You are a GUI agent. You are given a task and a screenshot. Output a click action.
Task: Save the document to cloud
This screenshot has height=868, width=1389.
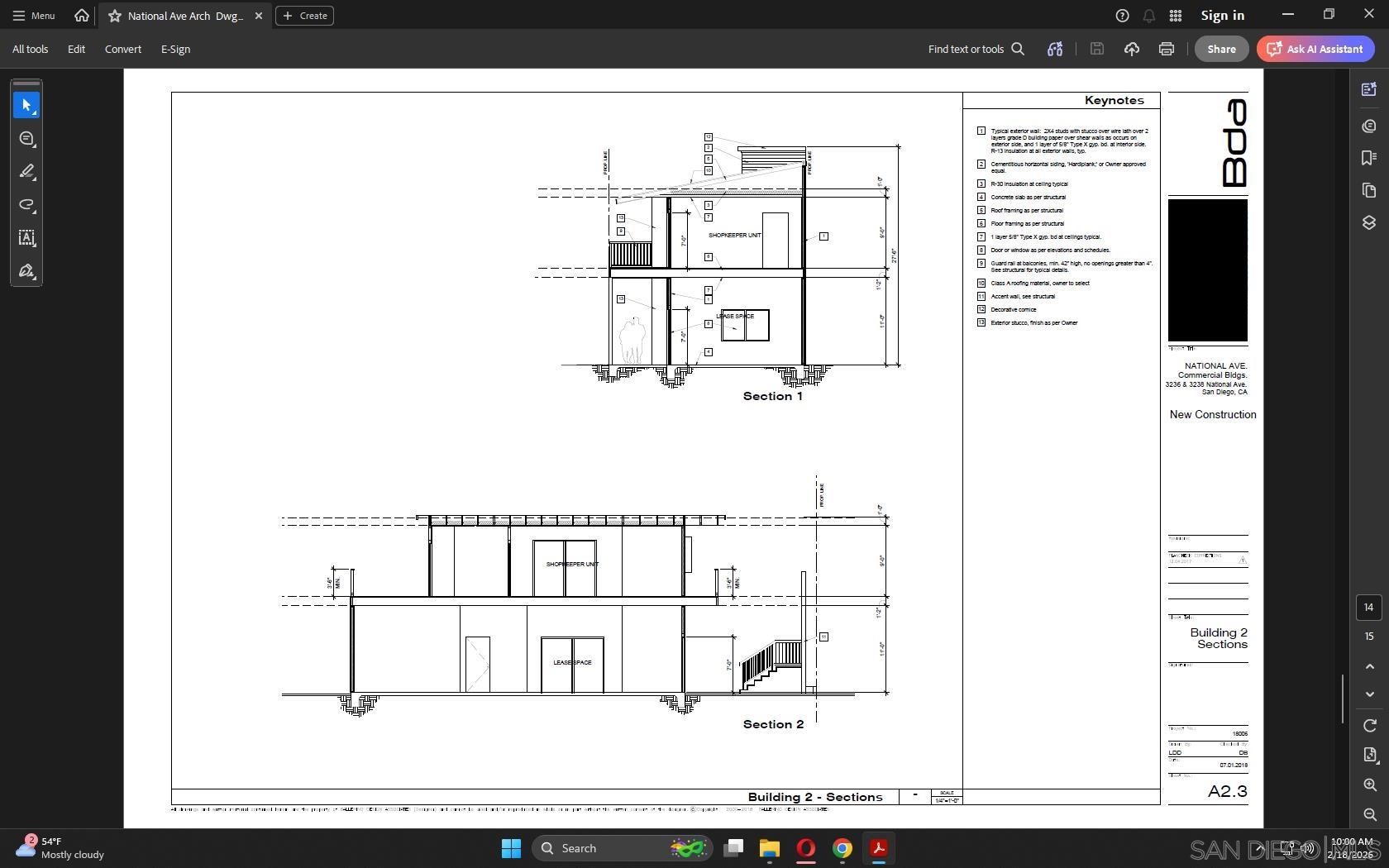pos(1131,49)
